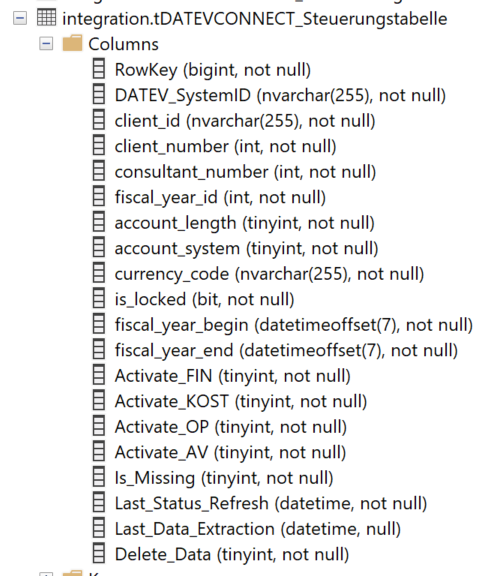The image size is (493, 576).
Task: Click the column icon beside DATEV_SystemID
Action: tap(98, 94)
